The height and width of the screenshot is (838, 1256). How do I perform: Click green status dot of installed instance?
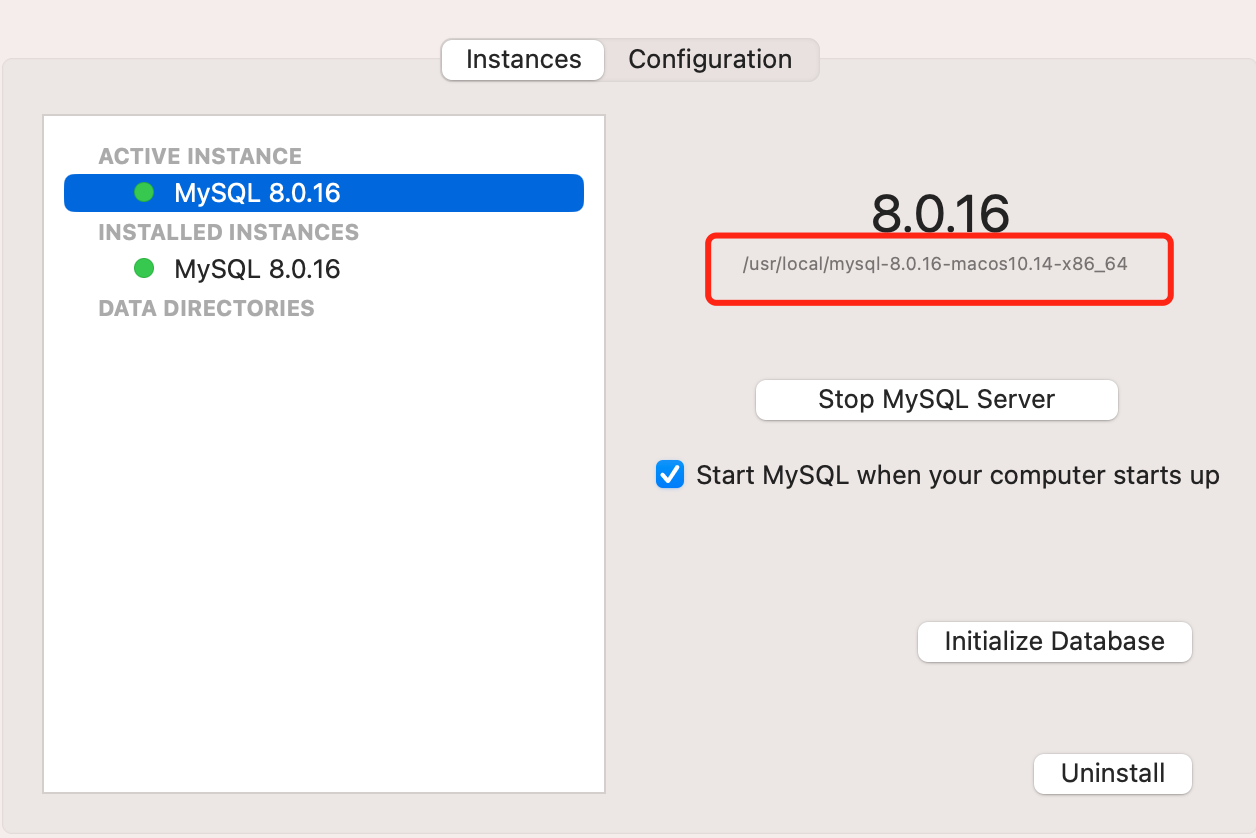pos(144,268)
